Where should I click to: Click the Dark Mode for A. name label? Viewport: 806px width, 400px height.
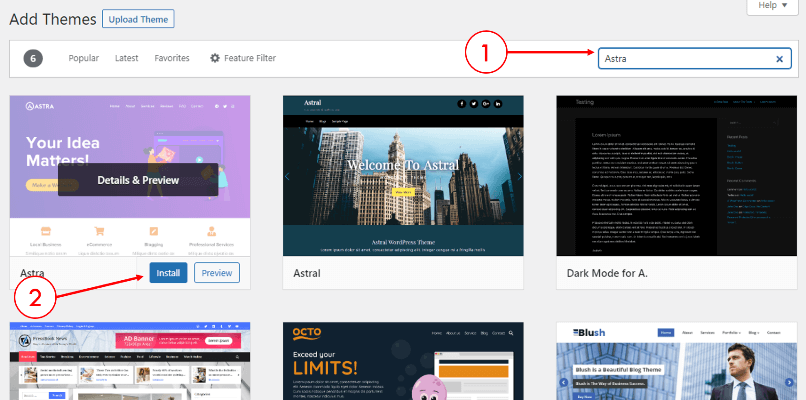[x=607, y=273]
